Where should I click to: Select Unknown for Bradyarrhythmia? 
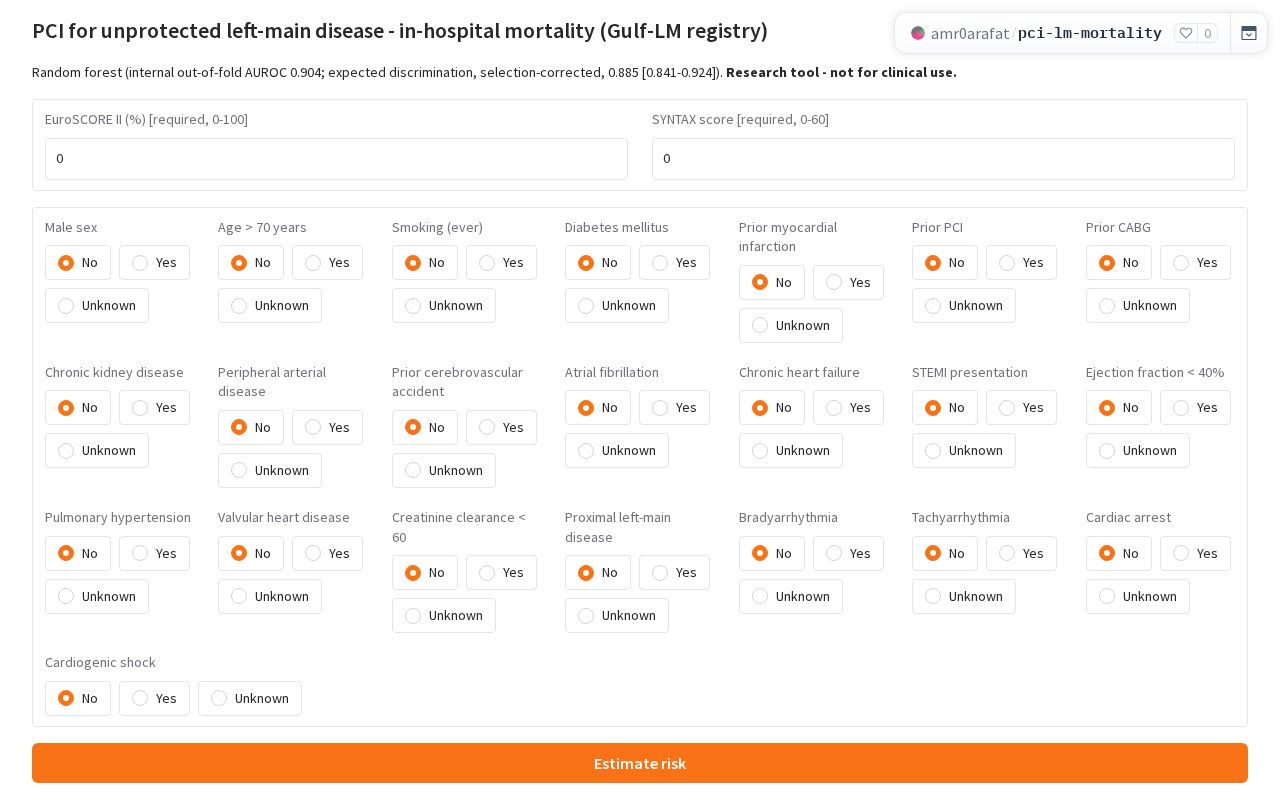790,596
